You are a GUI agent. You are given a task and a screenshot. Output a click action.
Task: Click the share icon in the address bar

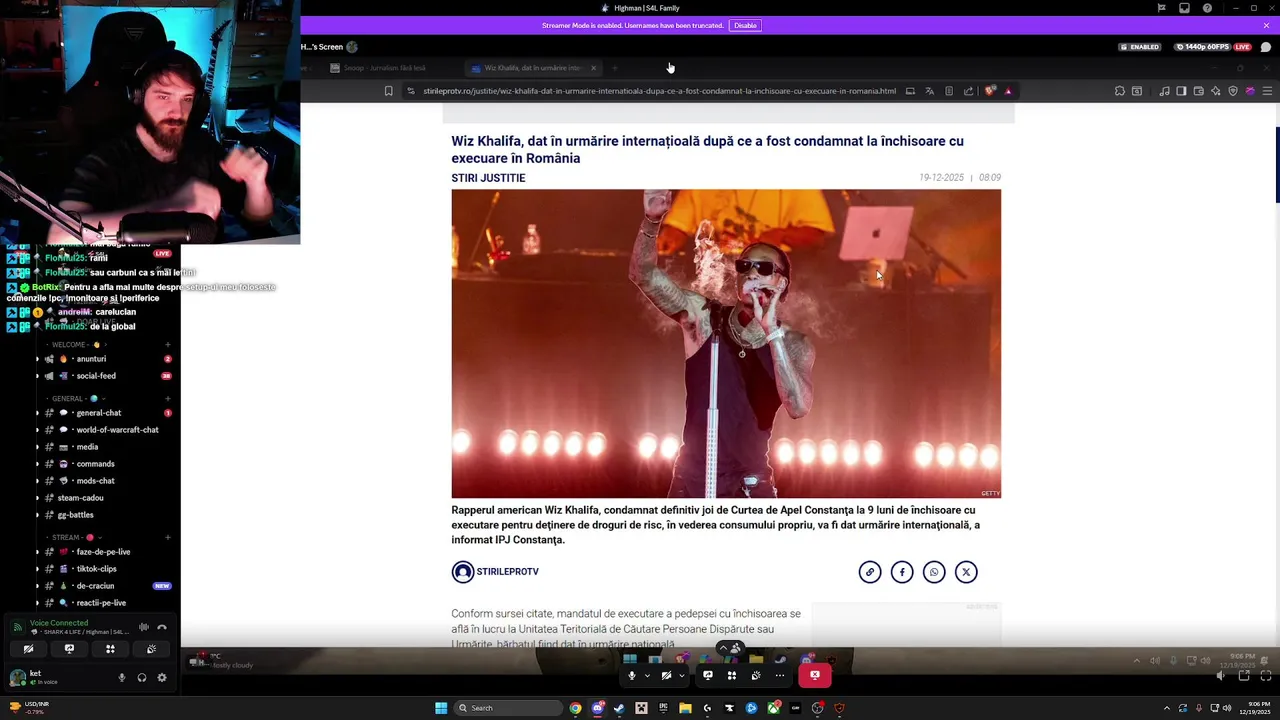click(968, 91)
